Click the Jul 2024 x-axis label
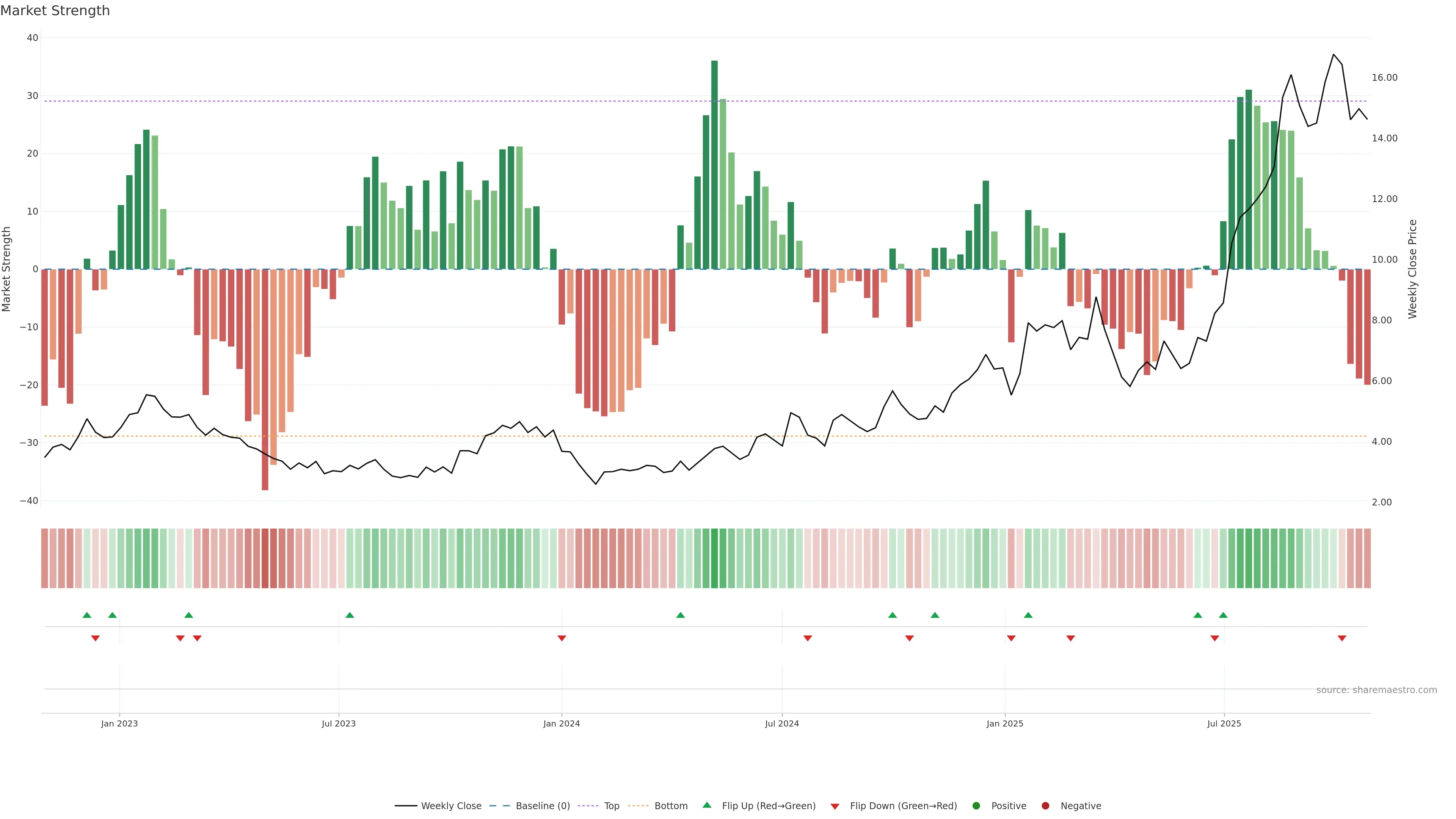The image size is (1456, 819). (x=782, y=723)
